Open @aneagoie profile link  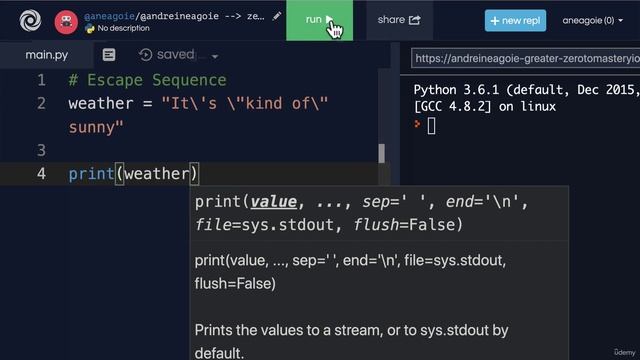[109, 16]
